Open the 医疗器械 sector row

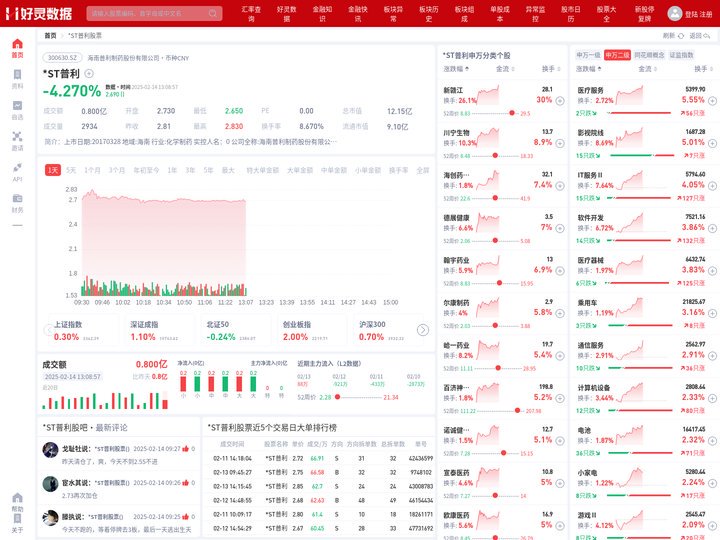(x=645, y=271)
